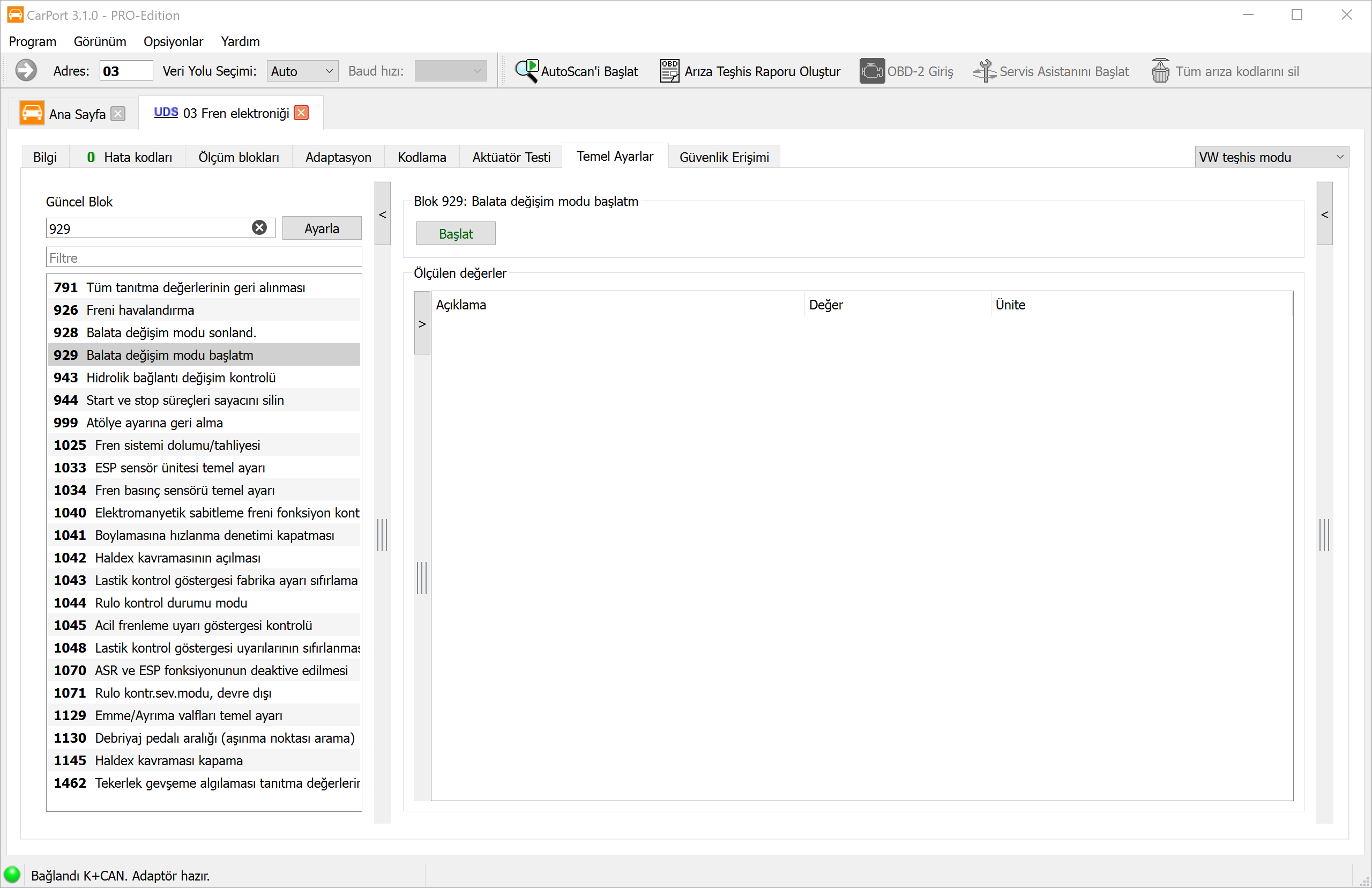Start AutoScan with the magnifier icon
1372x888 pixels.
click(526, 70)
